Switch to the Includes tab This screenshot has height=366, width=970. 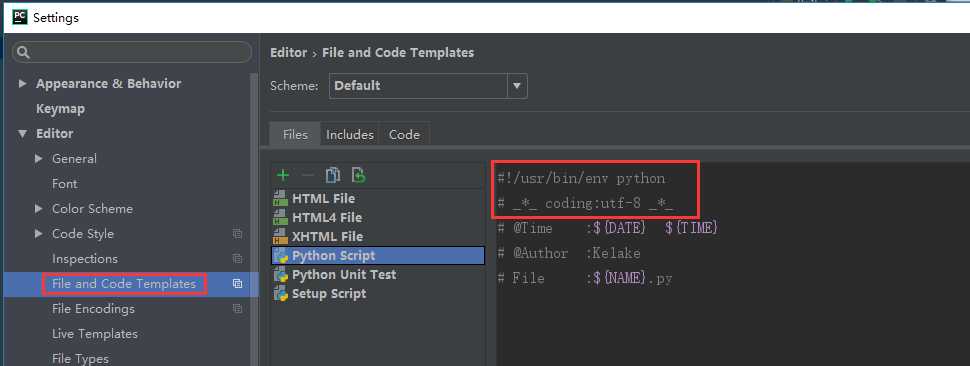(x=350, y=135)
